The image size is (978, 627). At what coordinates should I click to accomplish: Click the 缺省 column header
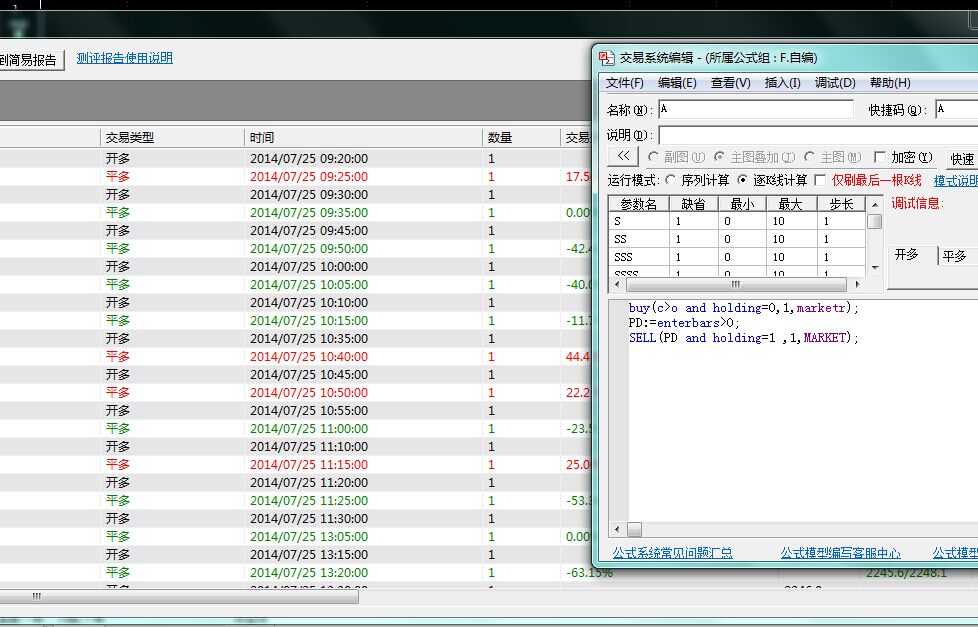694,204
